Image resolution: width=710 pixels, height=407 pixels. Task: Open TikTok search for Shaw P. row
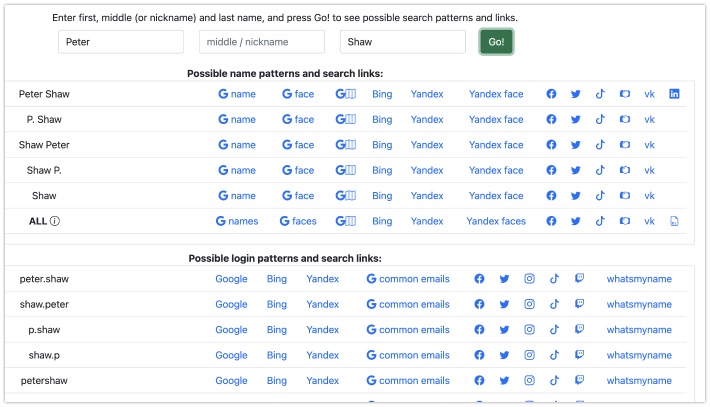600,170
